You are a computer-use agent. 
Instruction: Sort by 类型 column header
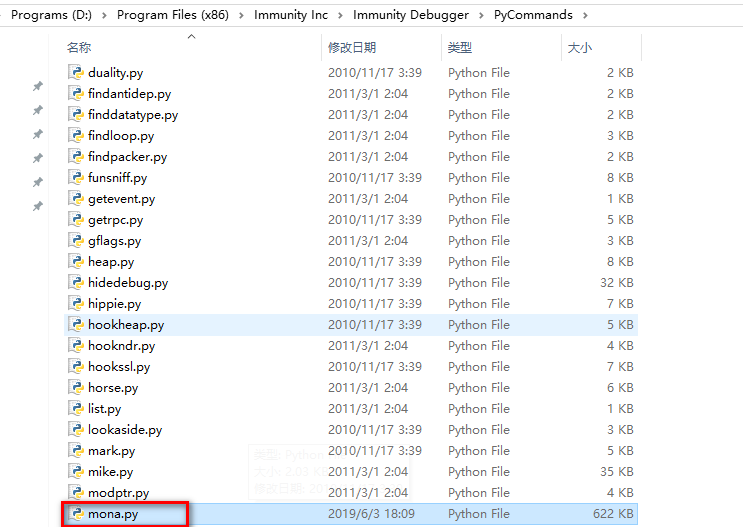click(x=460, y=47)
